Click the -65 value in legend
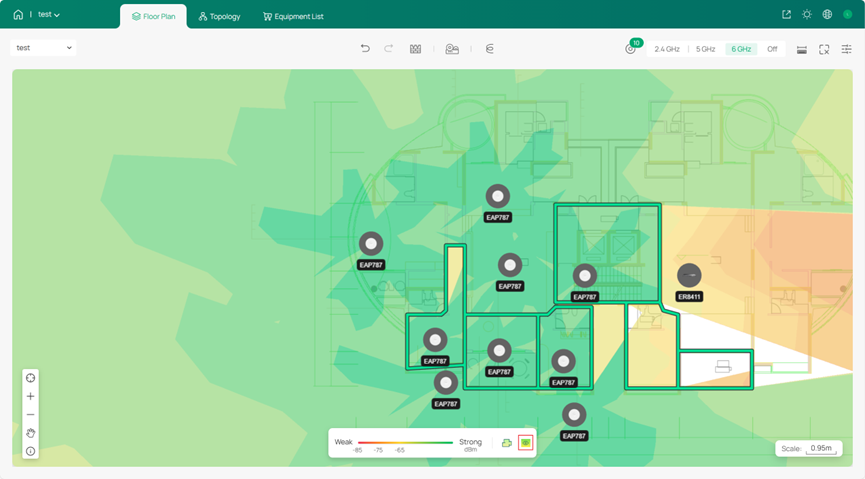The image size is (865, 479). 399,450
